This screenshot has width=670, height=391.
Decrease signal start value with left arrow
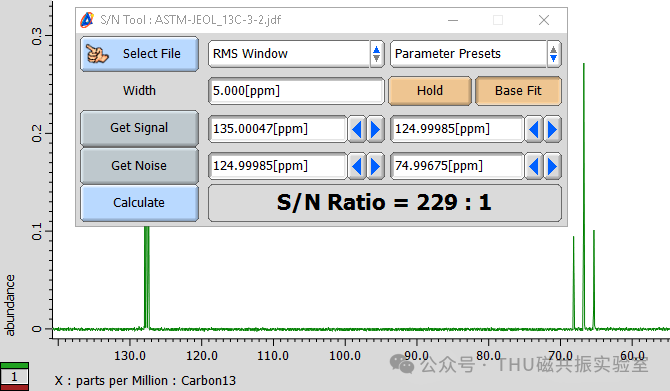tap(357, 129)
